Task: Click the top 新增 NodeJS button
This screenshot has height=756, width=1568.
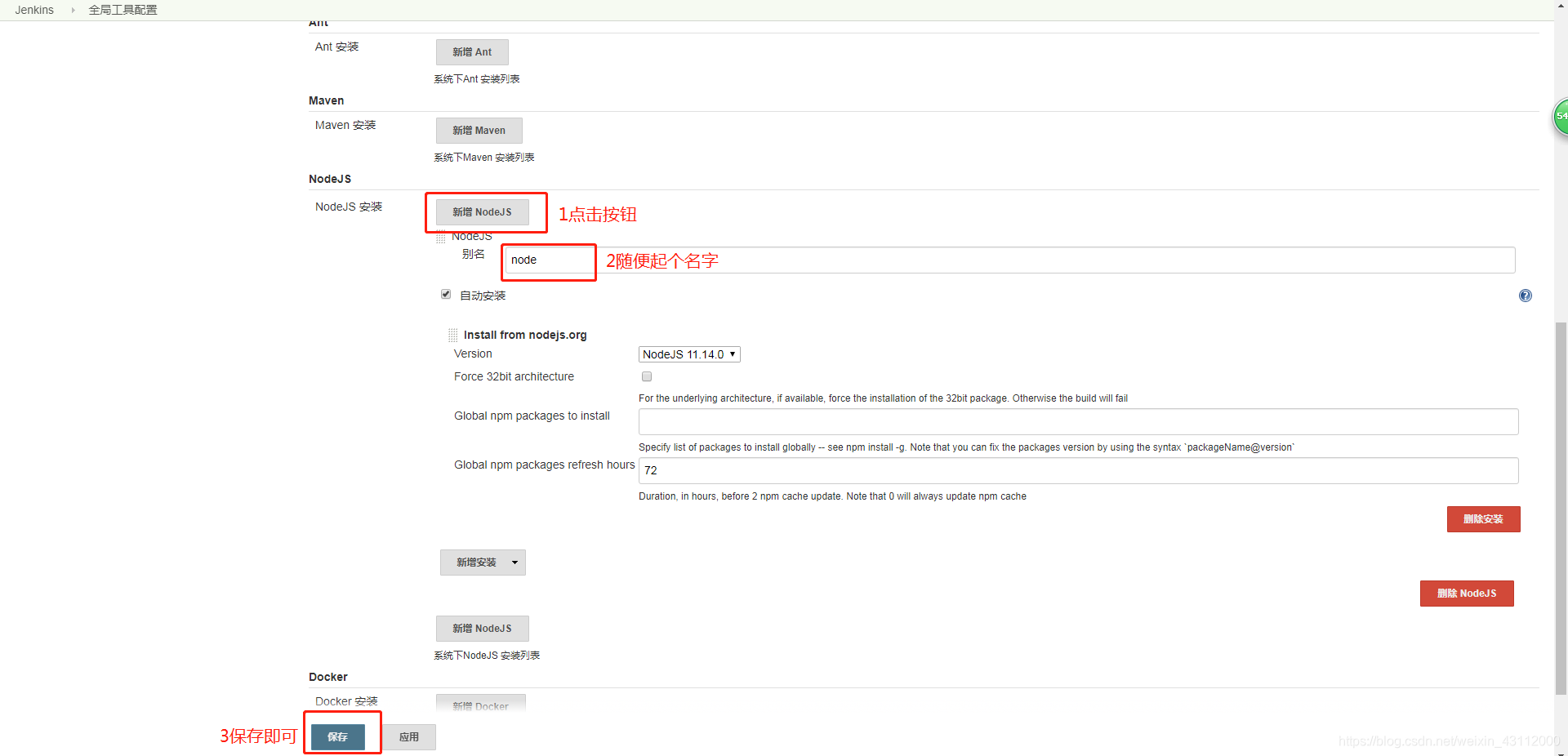Action: pyautogui.click(x=482, y=212)
